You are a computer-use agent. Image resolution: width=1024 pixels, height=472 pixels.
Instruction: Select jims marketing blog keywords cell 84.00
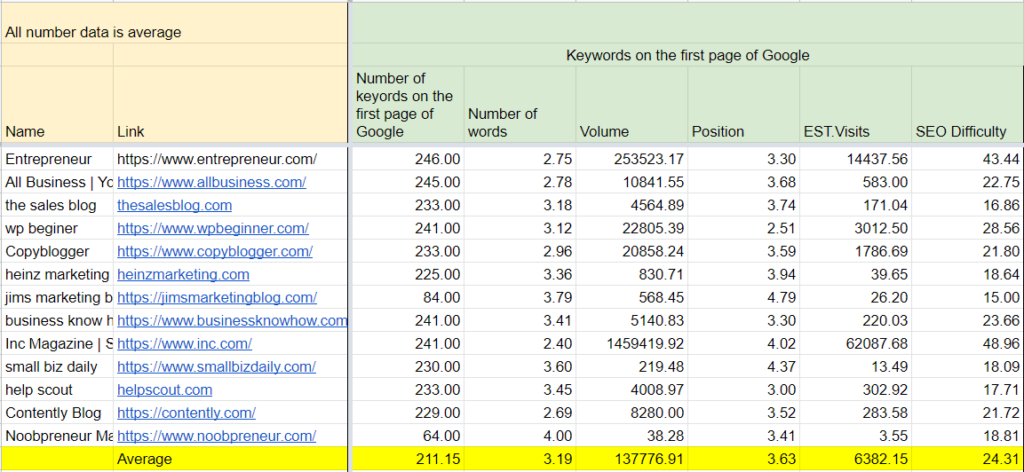(408, 298)
